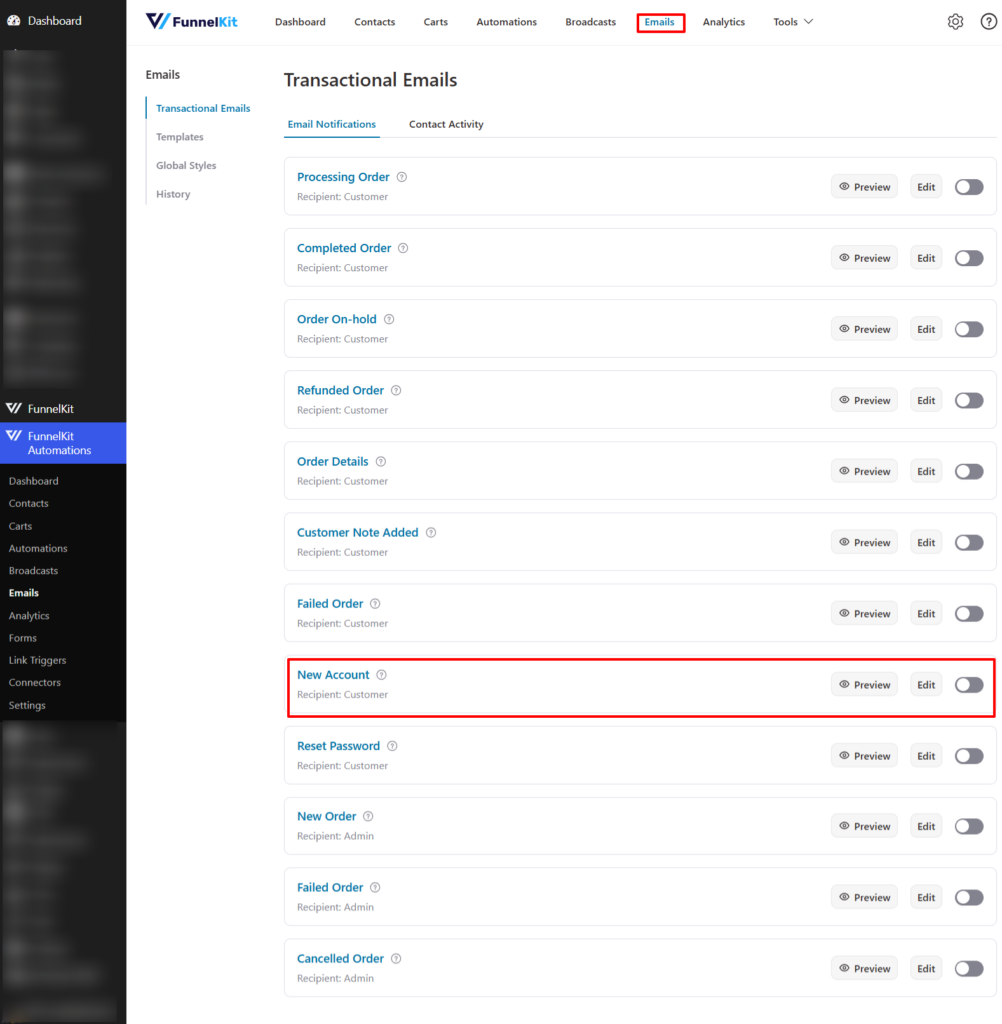Open History in Emails side menu
Screen dimensions: 1002x1024
tap(173, 195)
